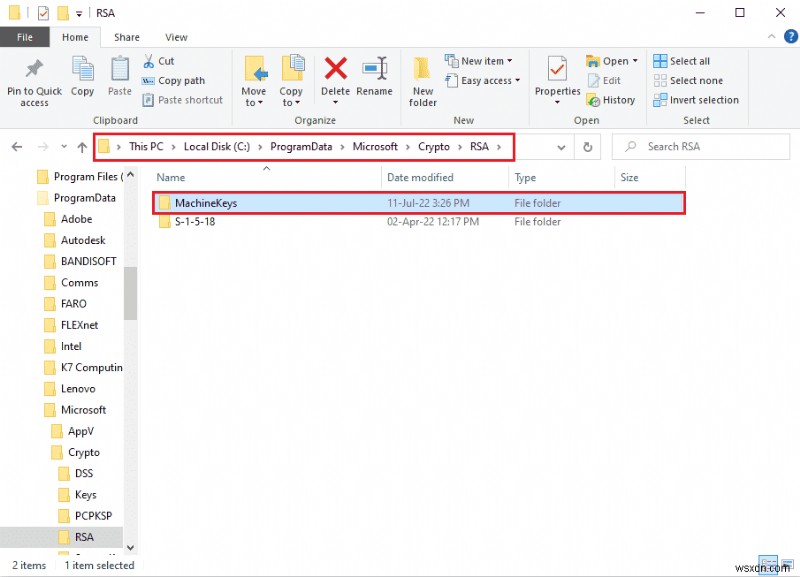Open the New item dropdown
800x577 pixels.
480,61
